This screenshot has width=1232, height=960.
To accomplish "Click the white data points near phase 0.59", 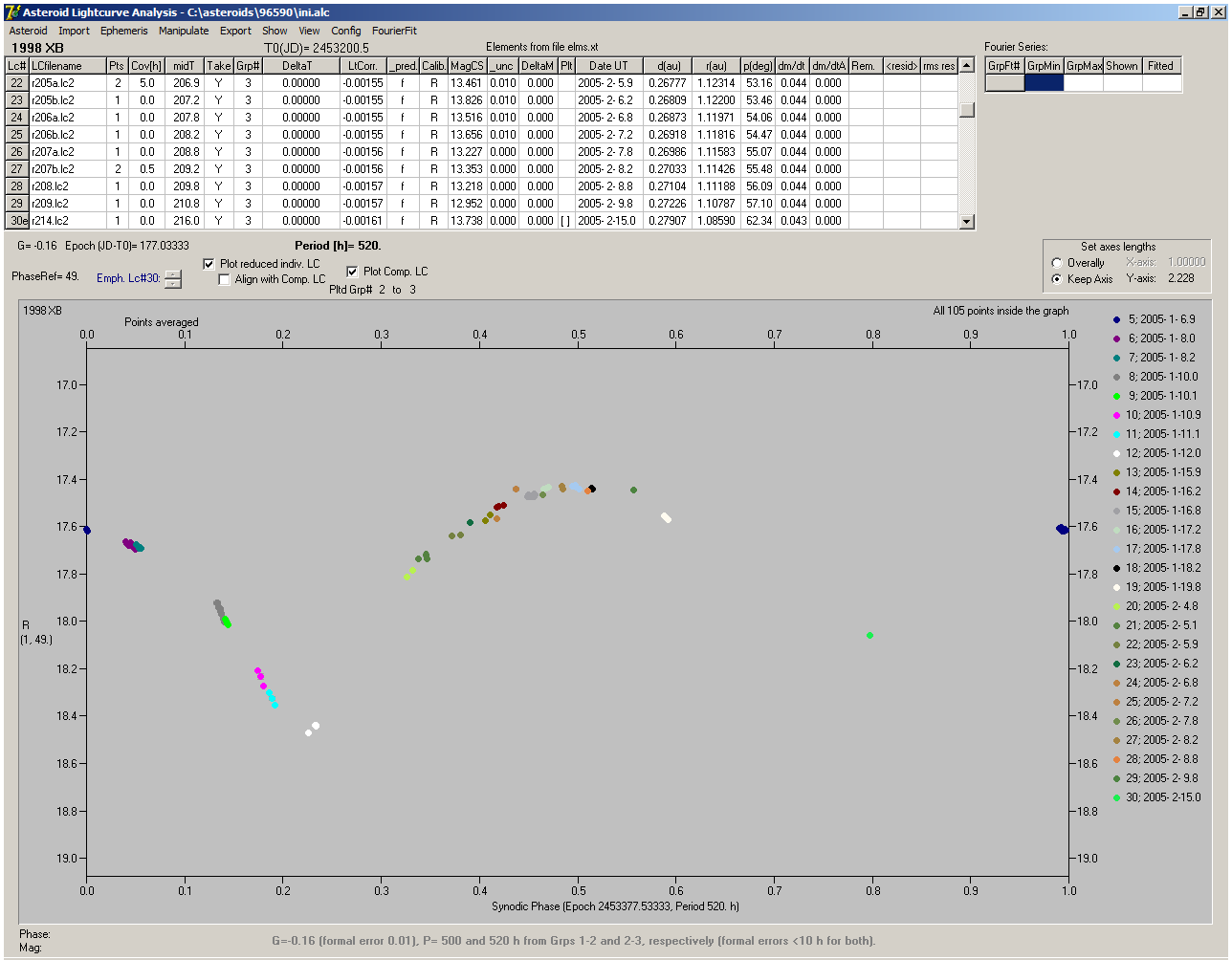I will pos(666,517).
